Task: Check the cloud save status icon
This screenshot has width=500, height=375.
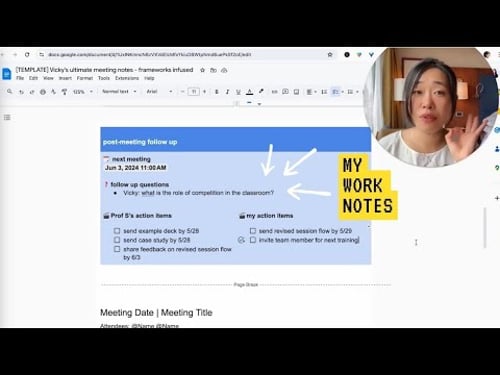Action: pos(224,70)
